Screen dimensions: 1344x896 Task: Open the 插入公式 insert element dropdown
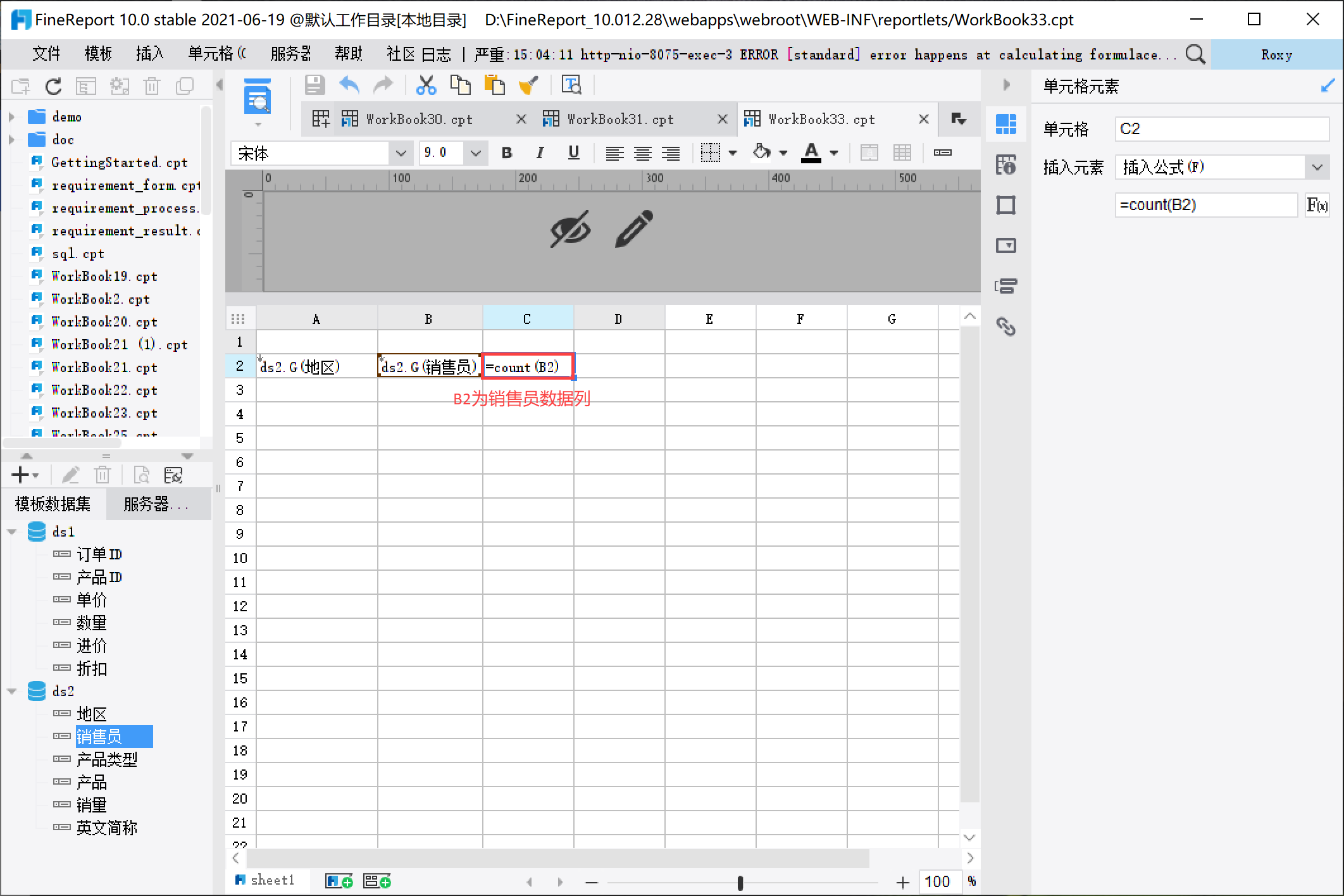(x=1317, y=167)
